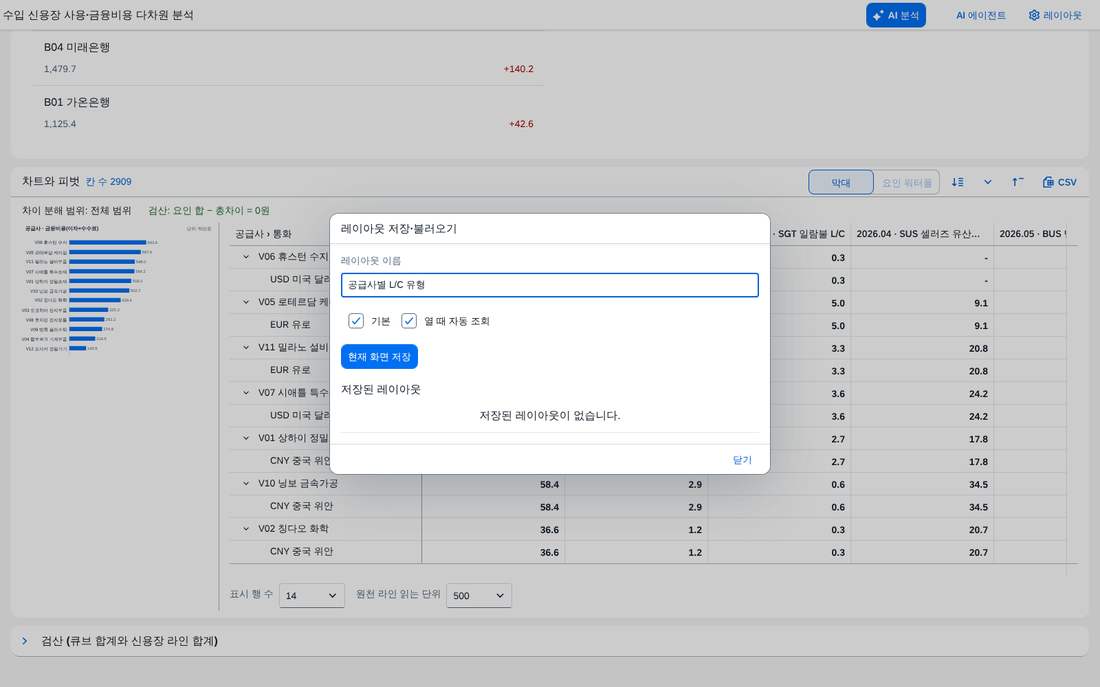
Task: Collapse the V10 닝보 금속가공 row
Action: 246,483
